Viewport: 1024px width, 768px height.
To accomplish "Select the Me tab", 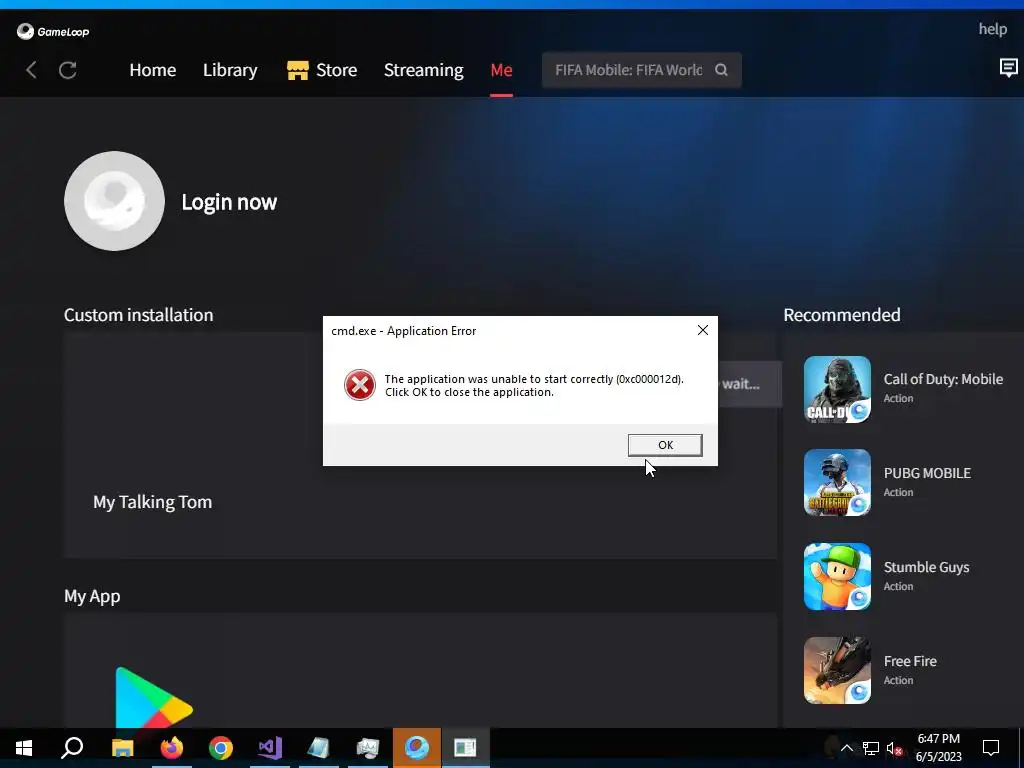I will click(502, 70).
